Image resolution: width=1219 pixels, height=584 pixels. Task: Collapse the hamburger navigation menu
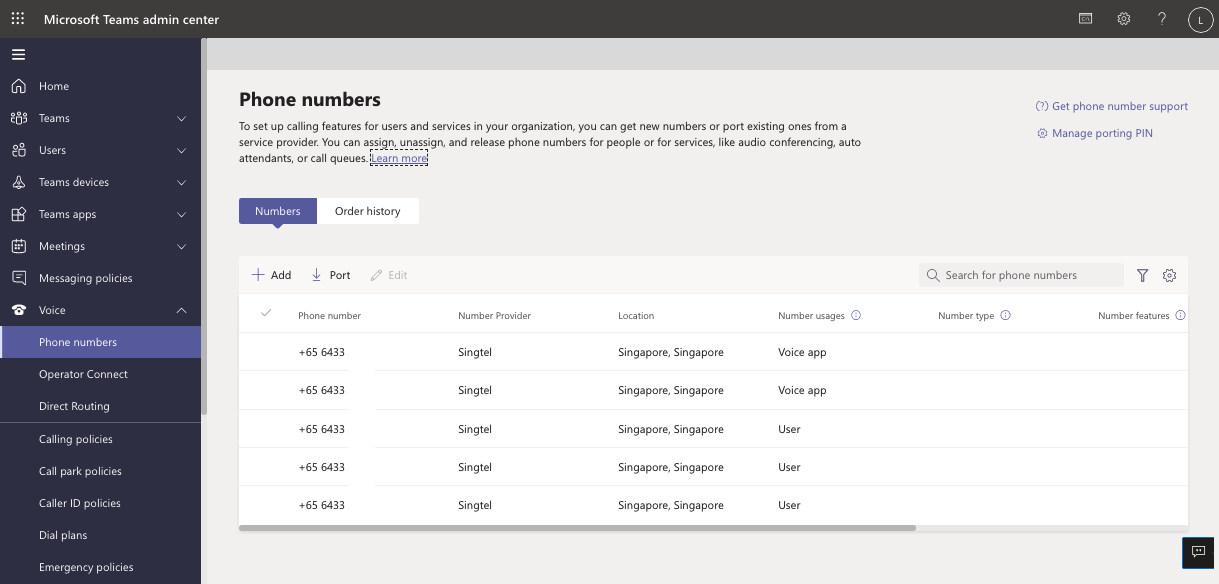click(18, 55)
